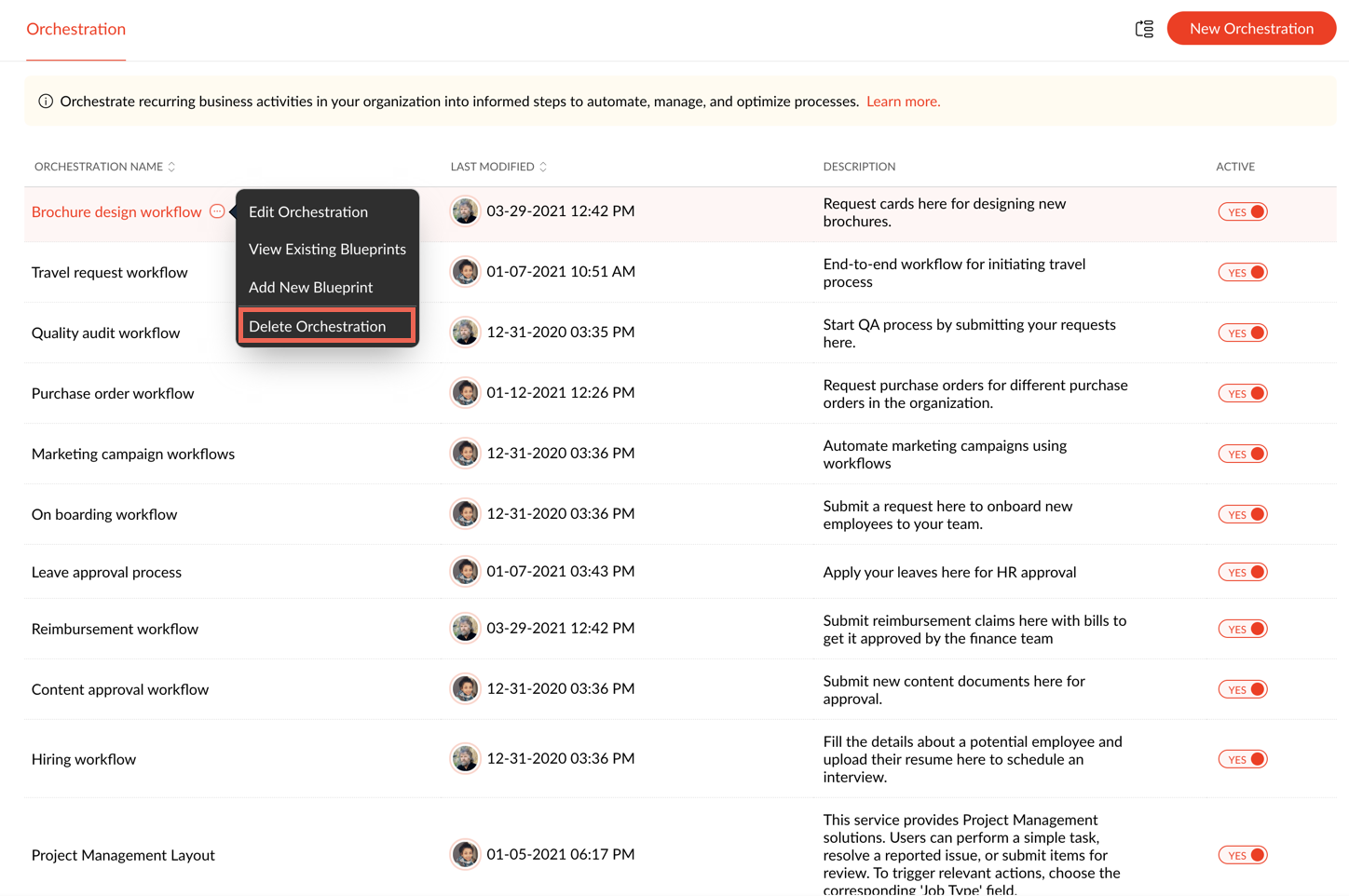Open Reimbursement workflow orchestration

(x=116, y=630)
